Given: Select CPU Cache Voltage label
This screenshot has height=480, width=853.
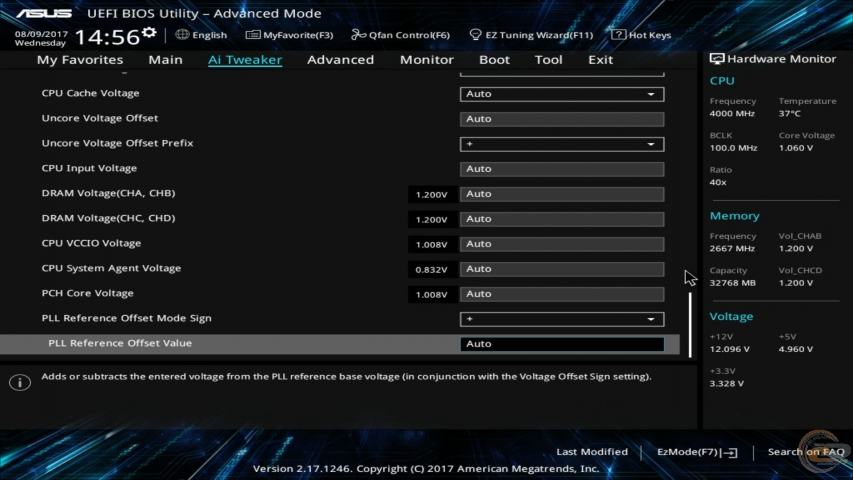Looking at the screenshot, I should (90, 93).
